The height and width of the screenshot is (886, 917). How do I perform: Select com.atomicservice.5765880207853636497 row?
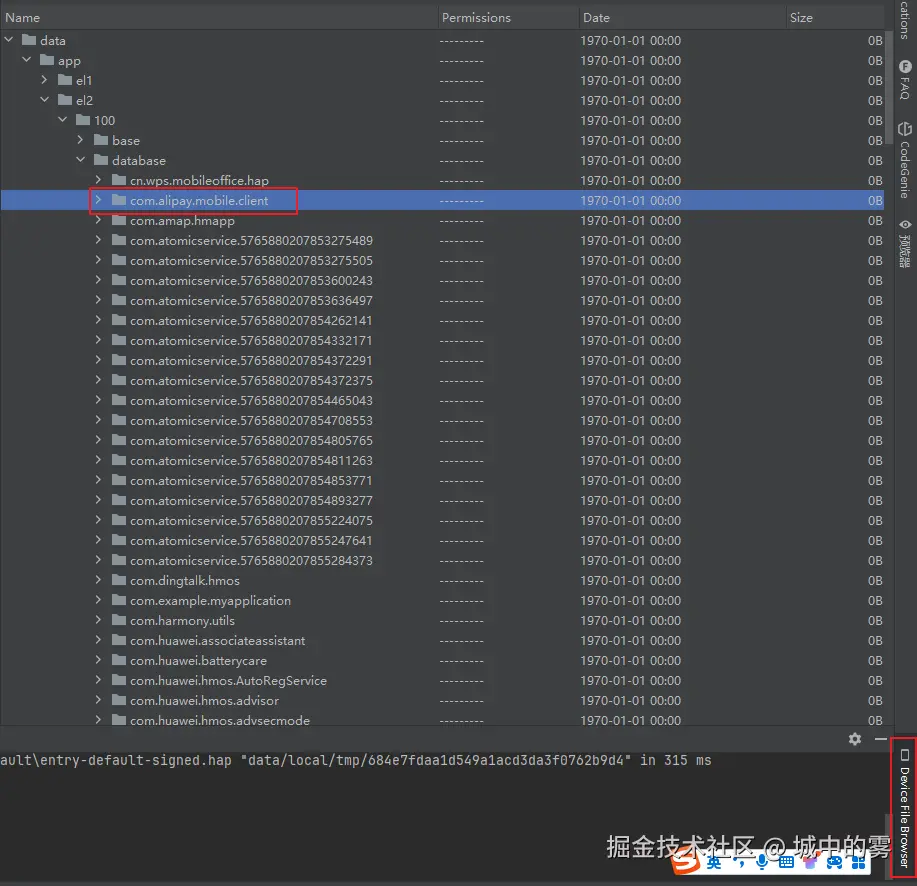pos(442,300)
